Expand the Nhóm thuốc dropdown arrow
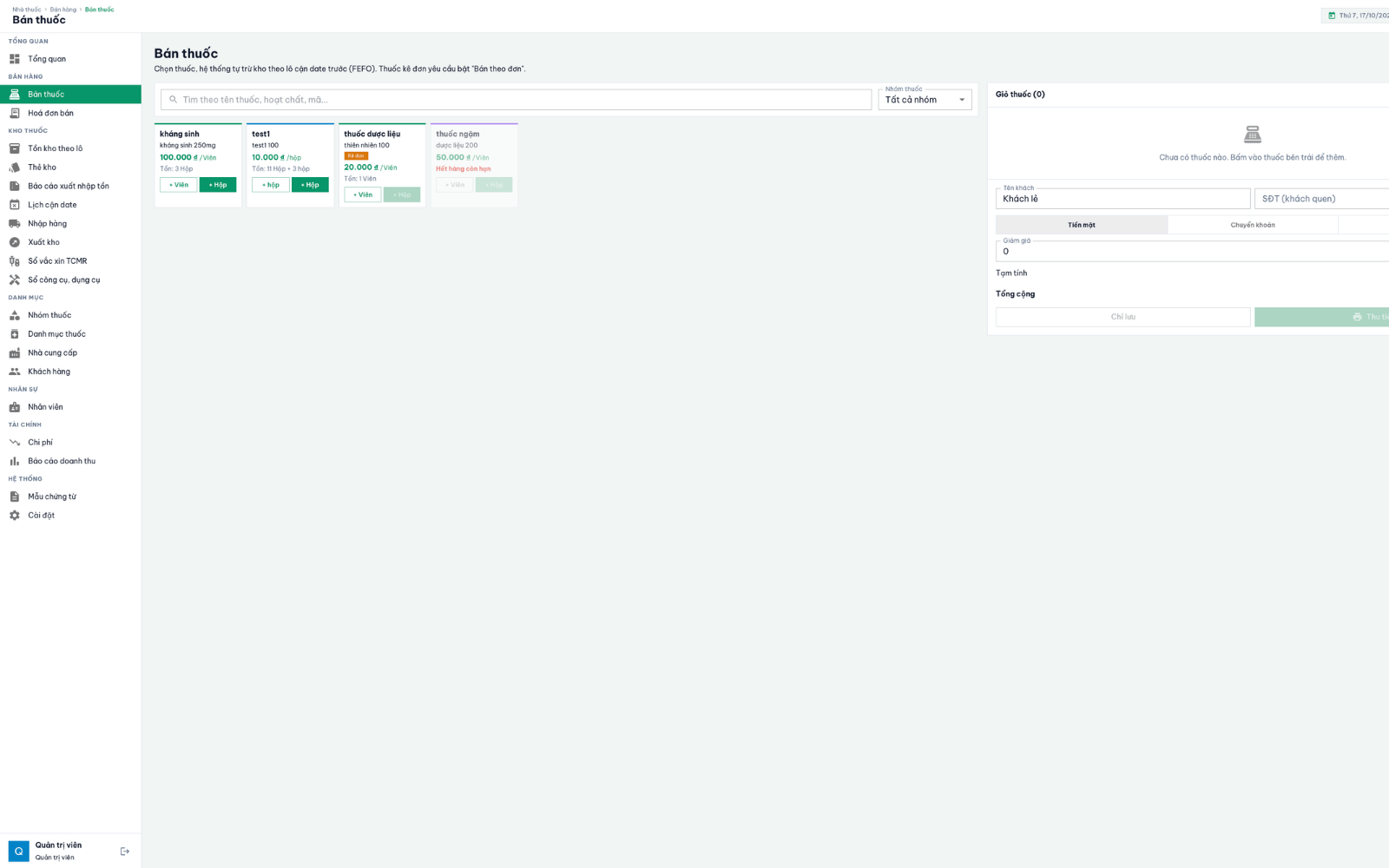This screenshot has width=1389, height=868. [962, 100]
